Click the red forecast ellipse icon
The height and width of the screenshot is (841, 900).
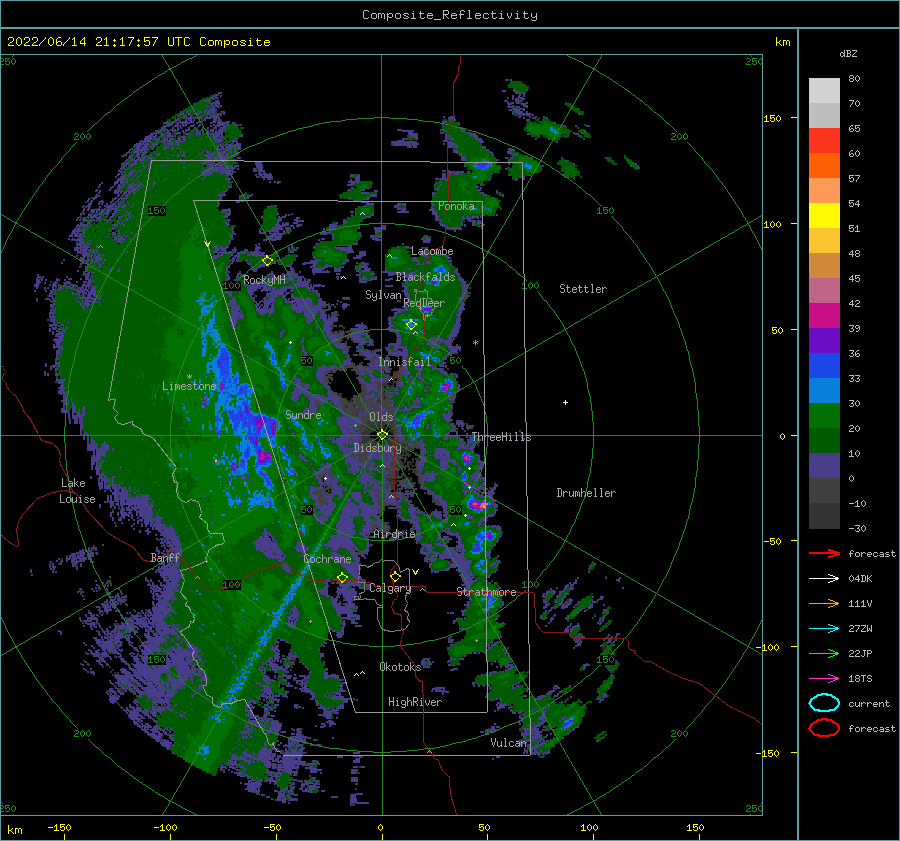point(824,728)
